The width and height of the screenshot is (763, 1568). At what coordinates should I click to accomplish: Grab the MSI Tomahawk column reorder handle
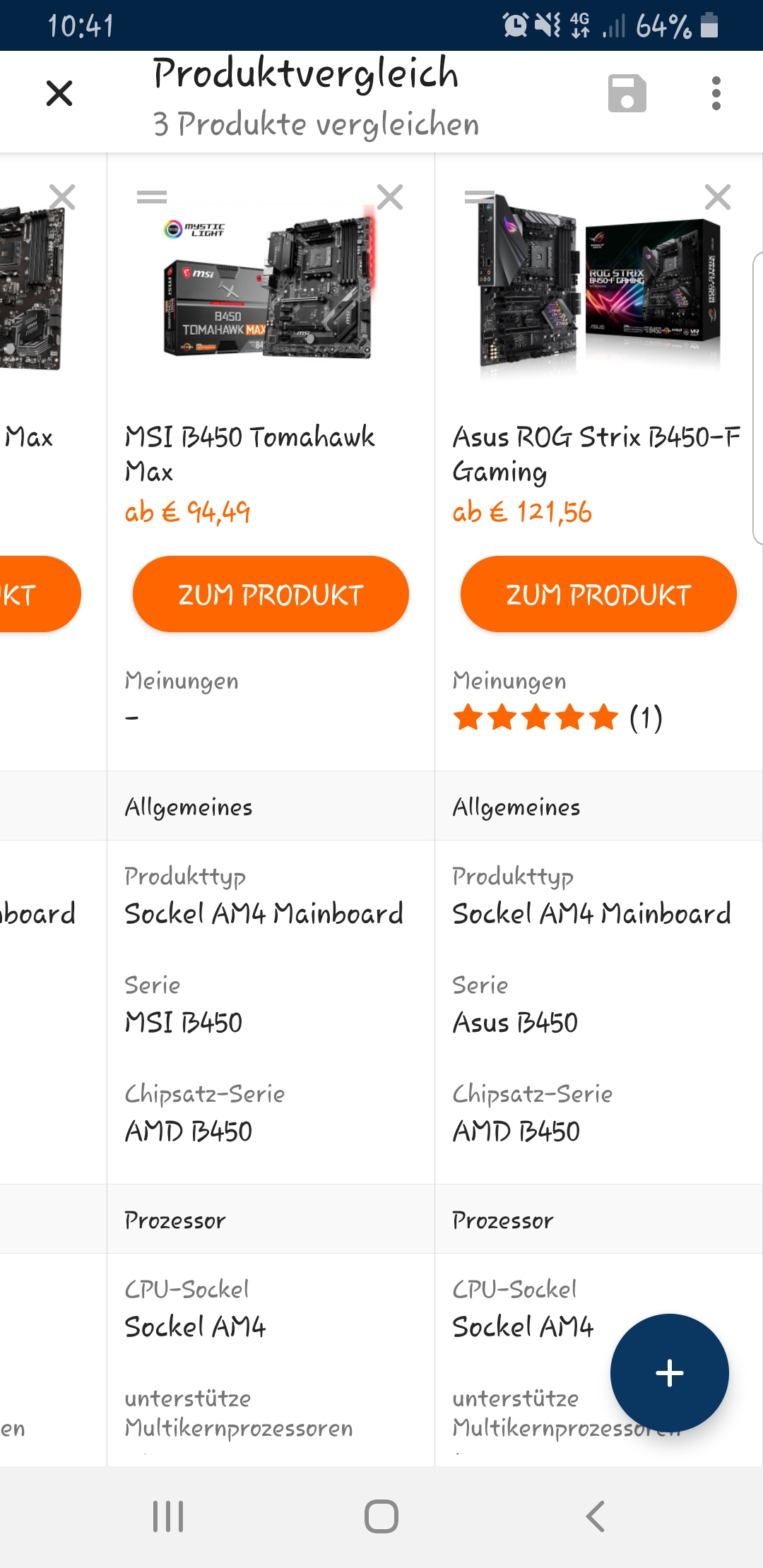click(152, 197)
